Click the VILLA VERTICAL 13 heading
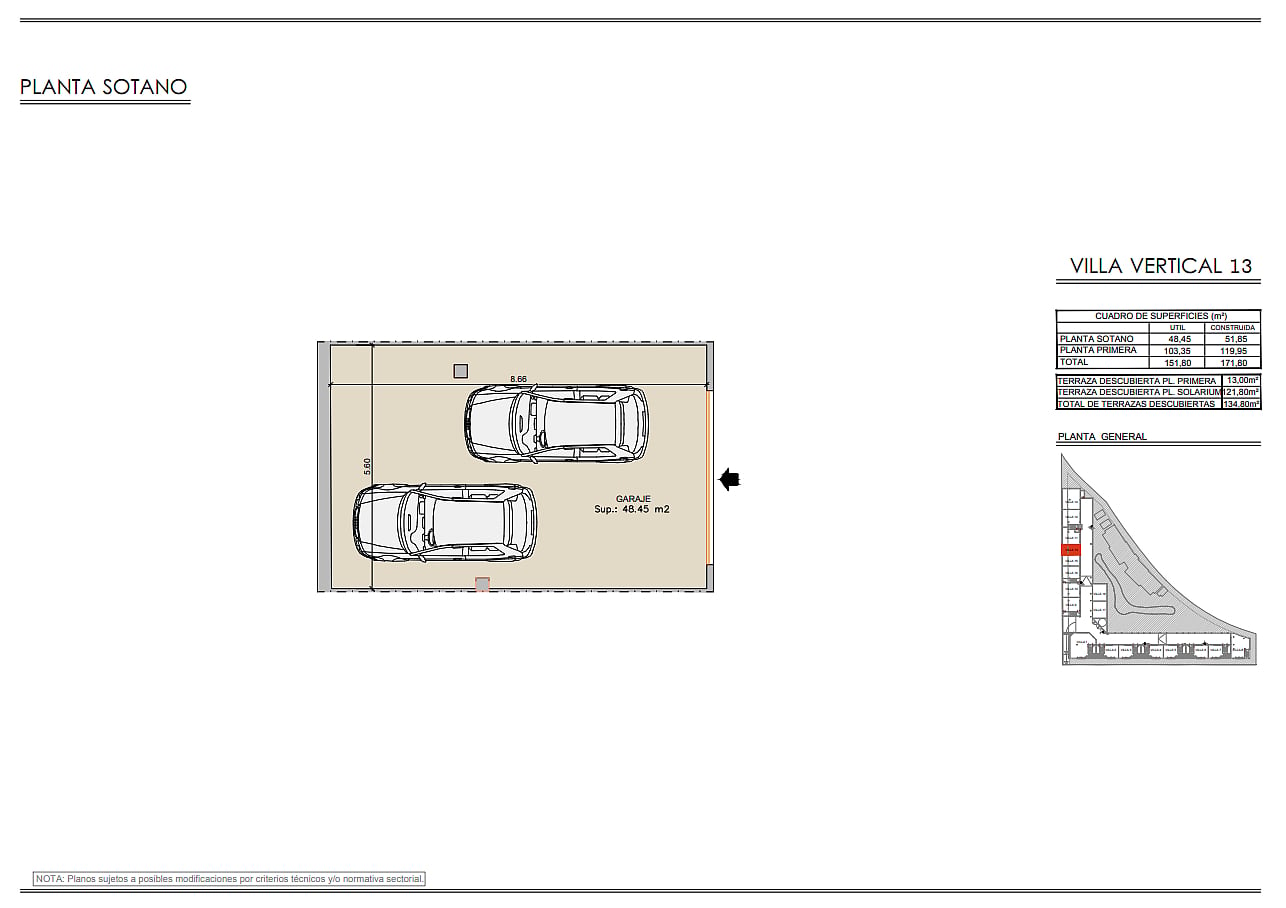1286x908 pixels. coord(1161,266)
